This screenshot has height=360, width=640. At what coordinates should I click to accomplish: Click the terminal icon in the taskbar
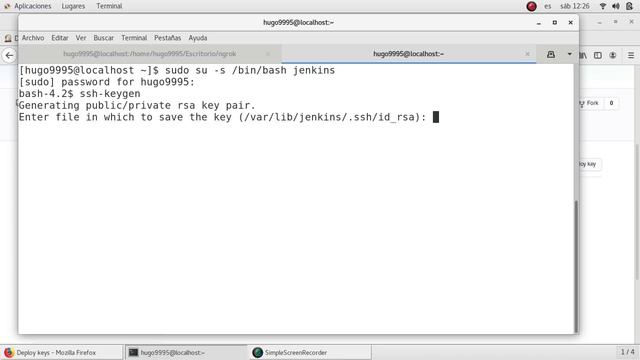click(x=133, y=353)
